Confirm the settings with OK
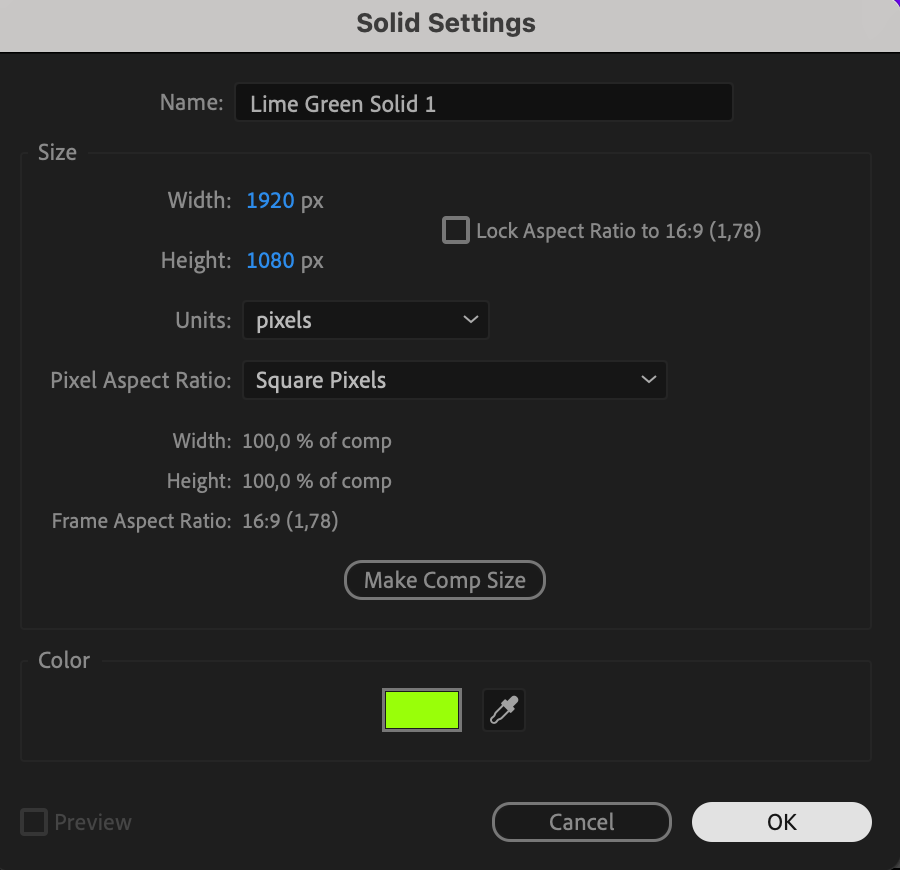 tap(781, 822)
